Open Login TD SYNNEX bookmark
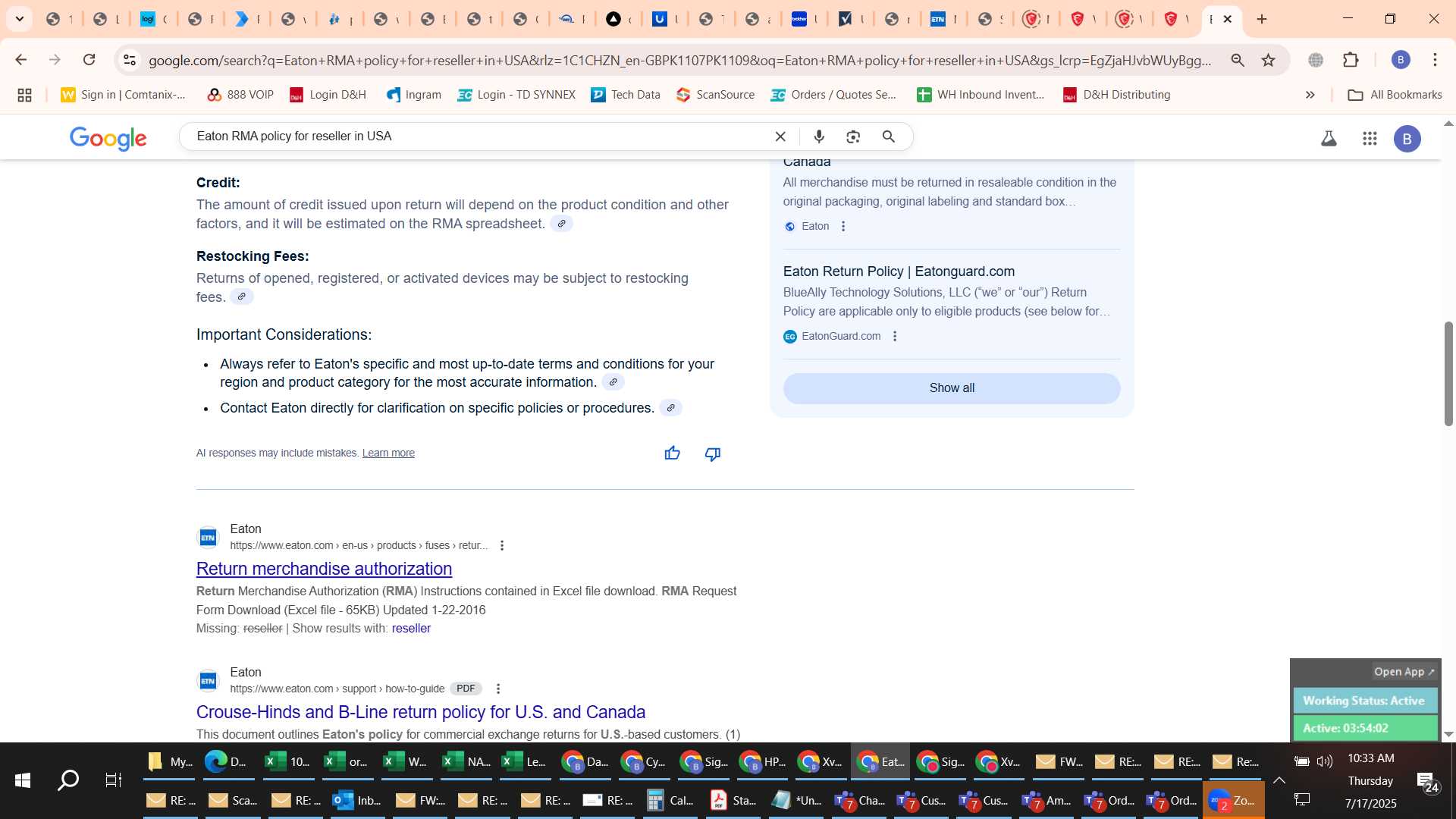The image size is (1456, 819). pyautogui.click(x=516, y=95)
